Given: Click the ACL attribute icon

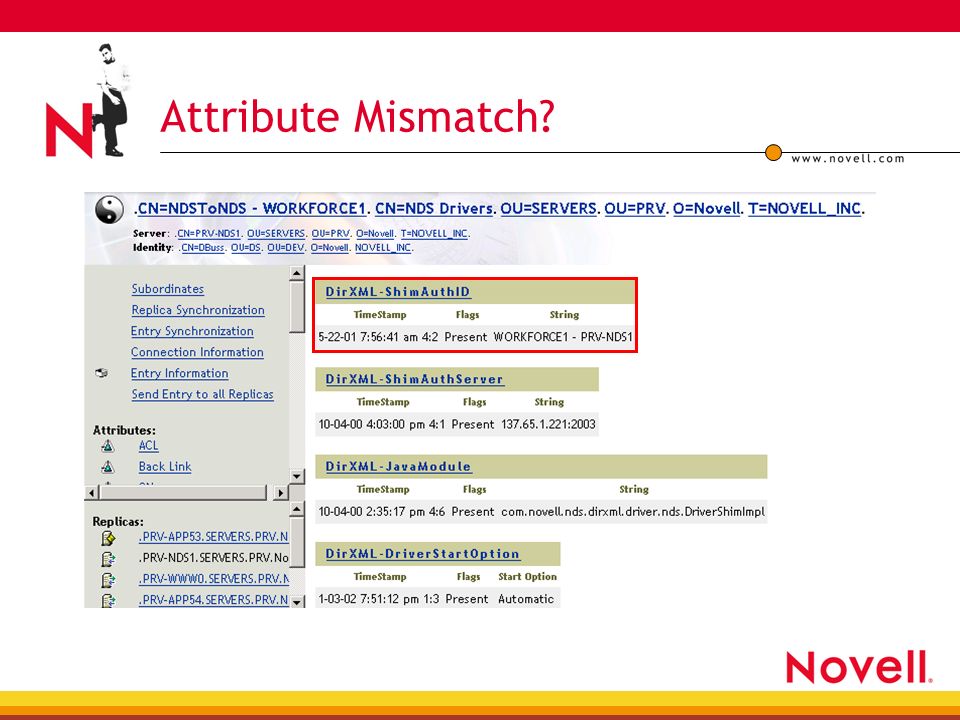Looking at the screenshot, I should (x=108, y=446).
